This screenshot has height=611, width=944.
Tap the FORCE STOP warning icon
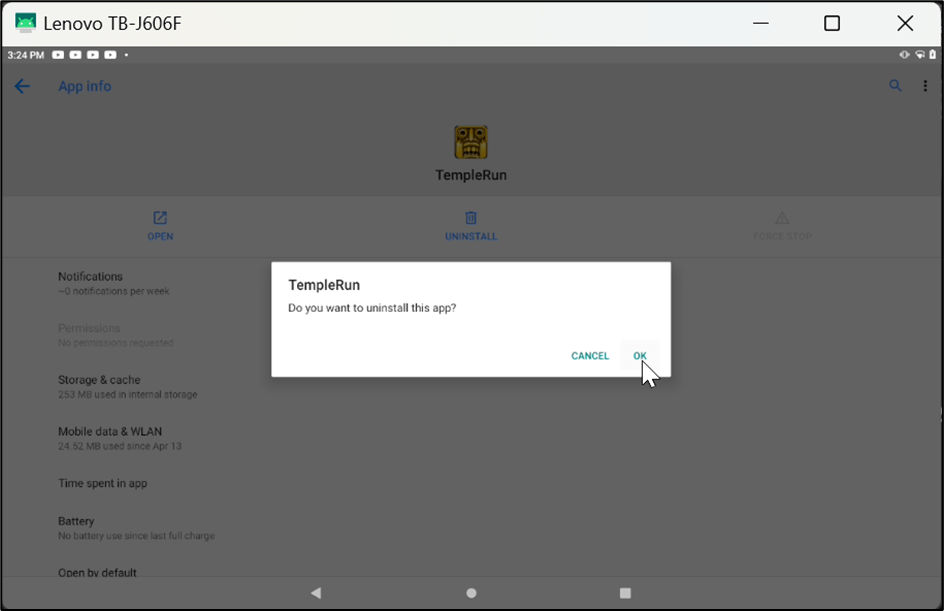point(782,218)
